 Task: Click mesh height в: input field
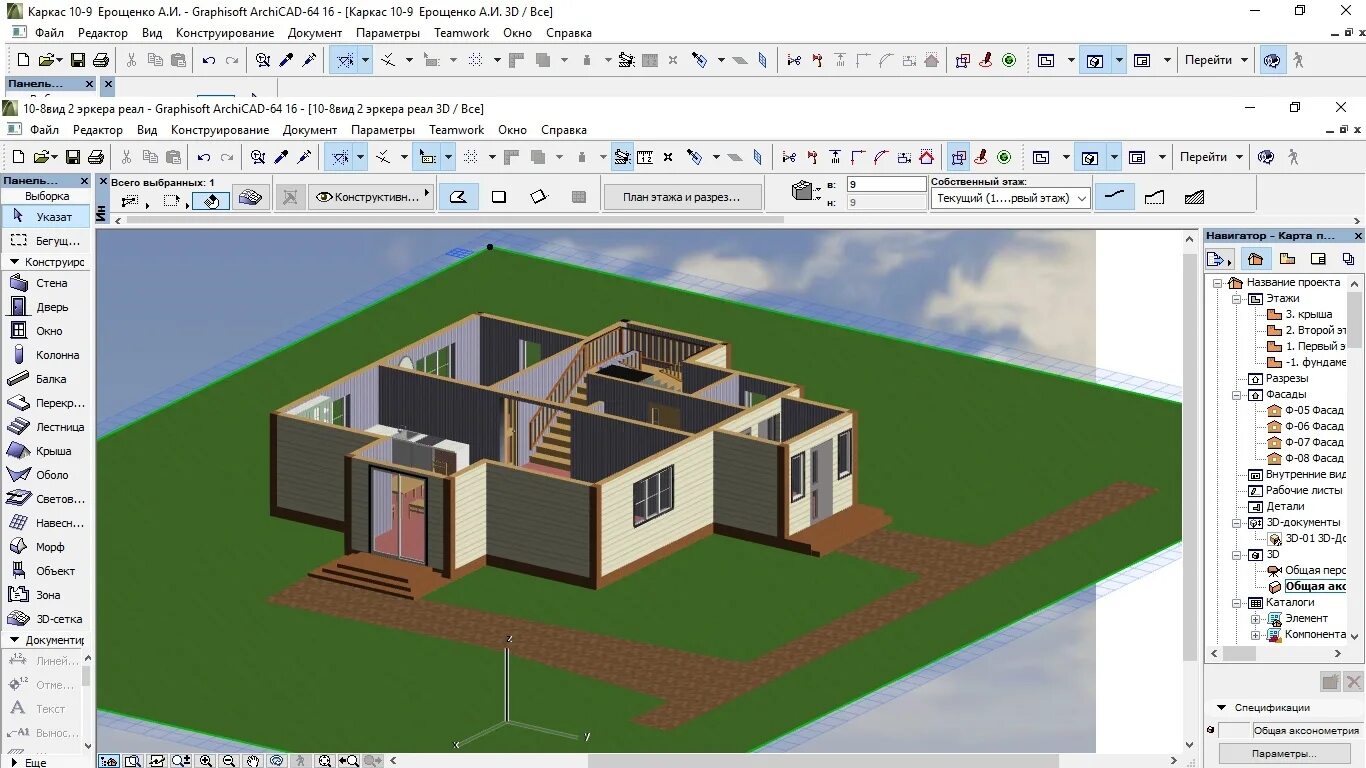coord(886,184)
